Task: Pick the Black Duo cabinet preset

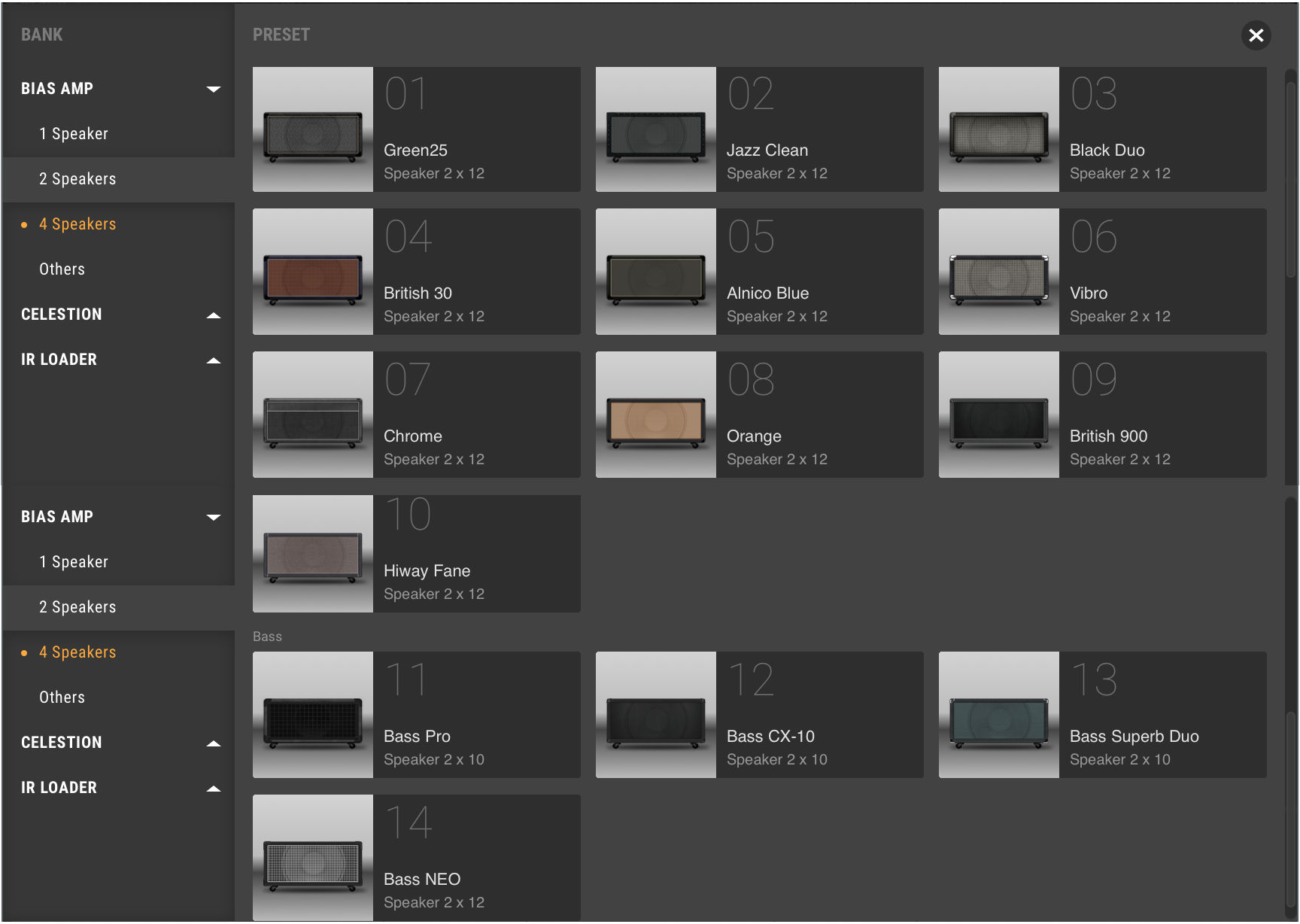Action: (x=1102, y=129)
